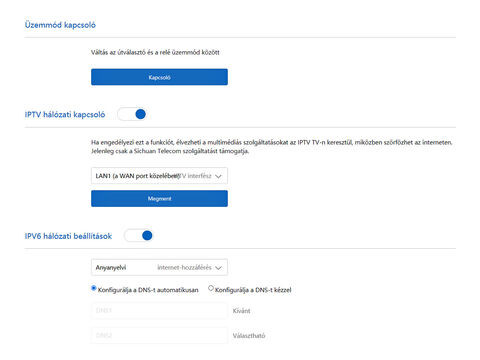480x360 pixels.
Task: Click the Váltás az útválasztó description text
Action: tap(155, 52)
